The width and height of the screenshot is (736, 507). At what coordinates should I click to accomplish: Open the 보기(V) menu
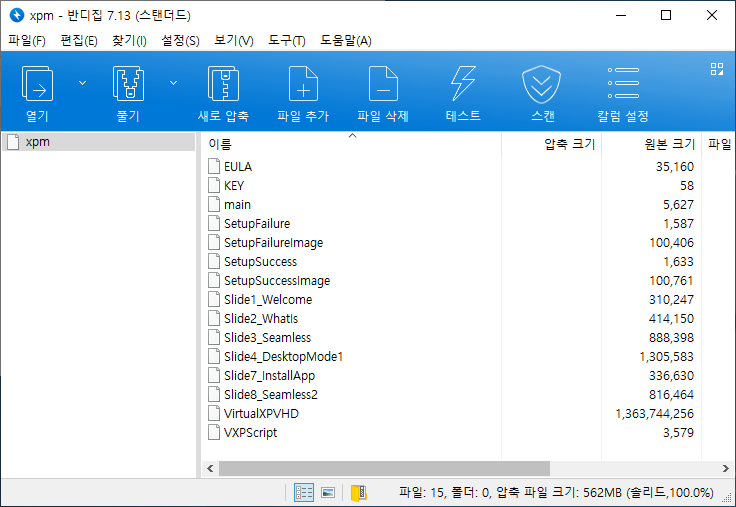click(234, 41)
